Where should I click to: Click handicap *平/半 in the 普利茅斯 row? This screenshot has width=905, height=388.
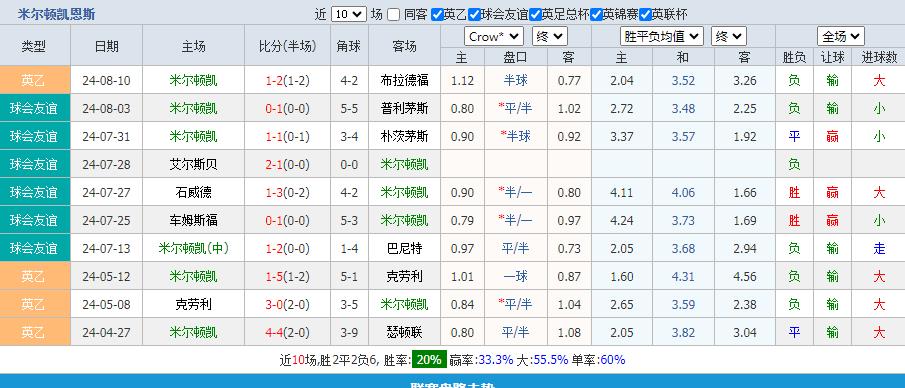[514, 109]
